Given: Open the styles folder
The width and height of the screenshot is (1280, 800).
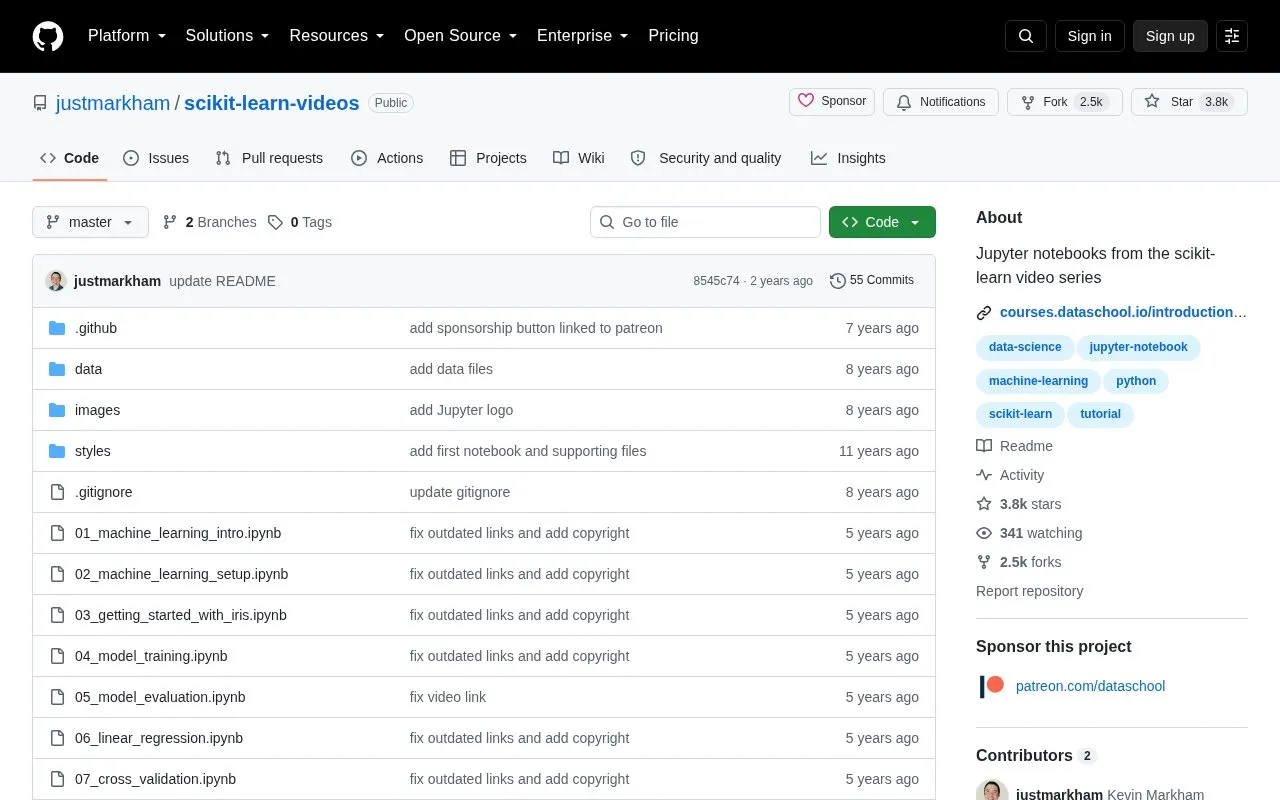Looking at the screenshot, I should (x=93, y=451).
